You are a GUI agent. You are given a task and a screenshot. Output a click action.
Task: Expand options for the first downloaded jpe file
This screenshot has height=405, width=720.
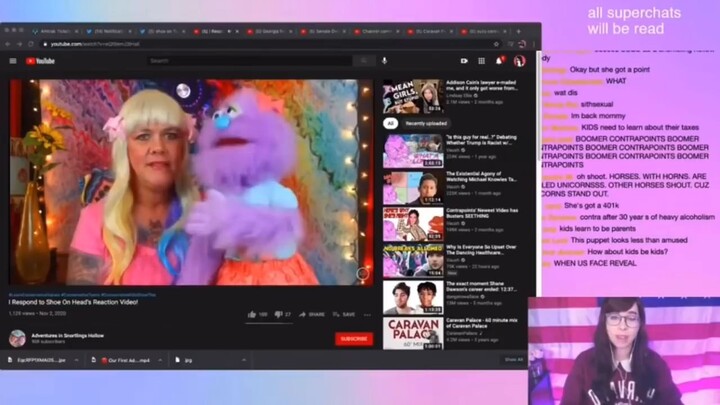76,360
